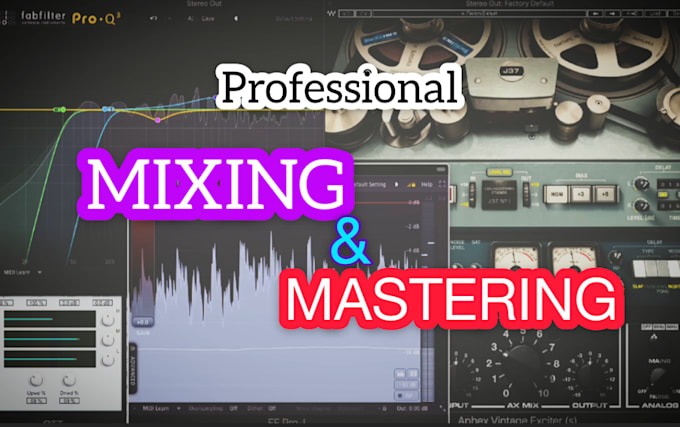Viewport: 680px width, 427px height.
Task: Click the Out: 0.00 dB readout in Pro-L
Action: click(414, 408)
